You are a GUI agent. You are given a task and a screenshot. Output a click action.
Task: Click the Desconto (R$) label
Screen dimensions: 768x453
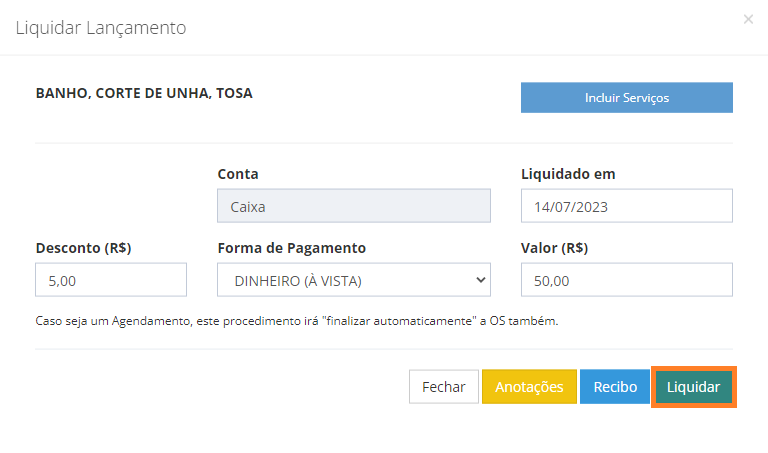coord(83,248)
